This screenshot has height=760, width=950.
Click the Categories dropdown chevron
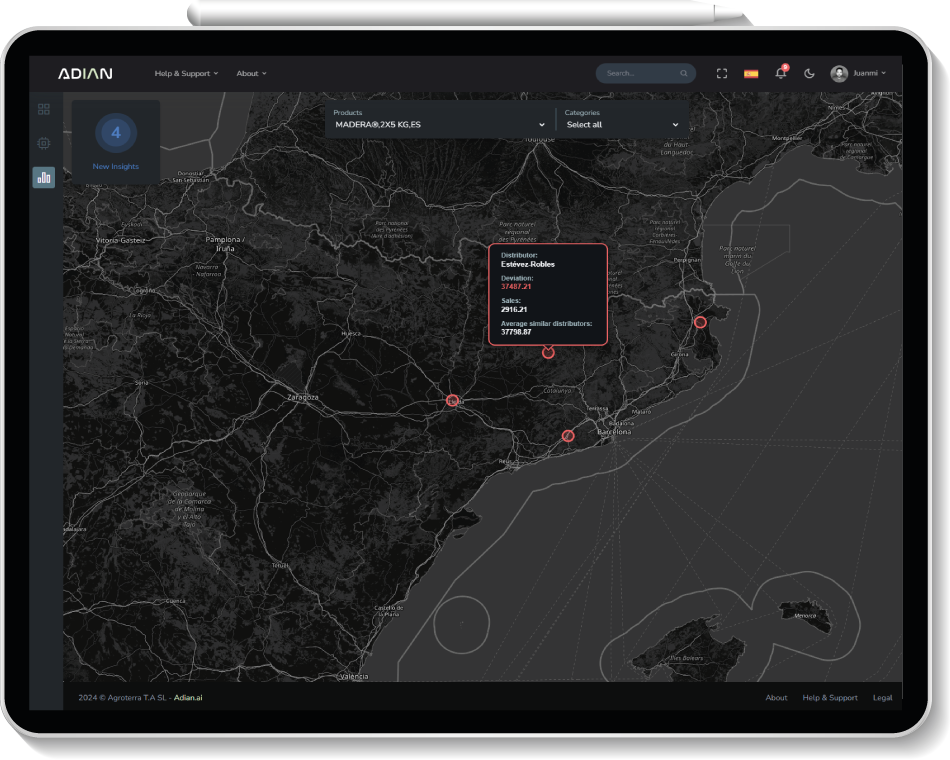point(675,125)
